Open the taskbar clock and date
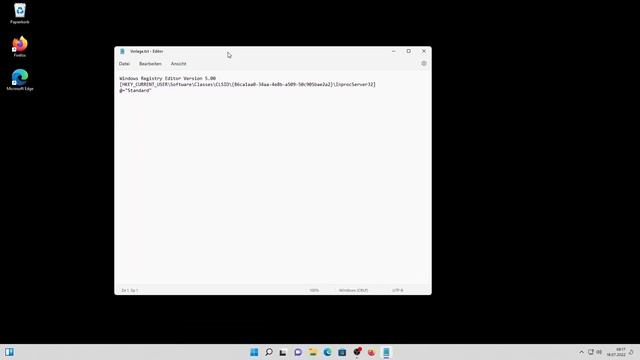The image size is (640, 360). 616,352
